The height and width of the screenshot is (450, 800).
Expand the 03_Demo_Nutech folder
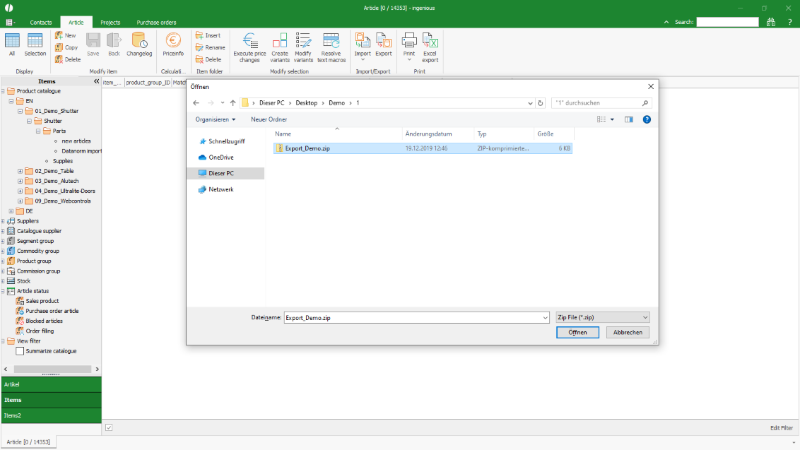[20, 181]
